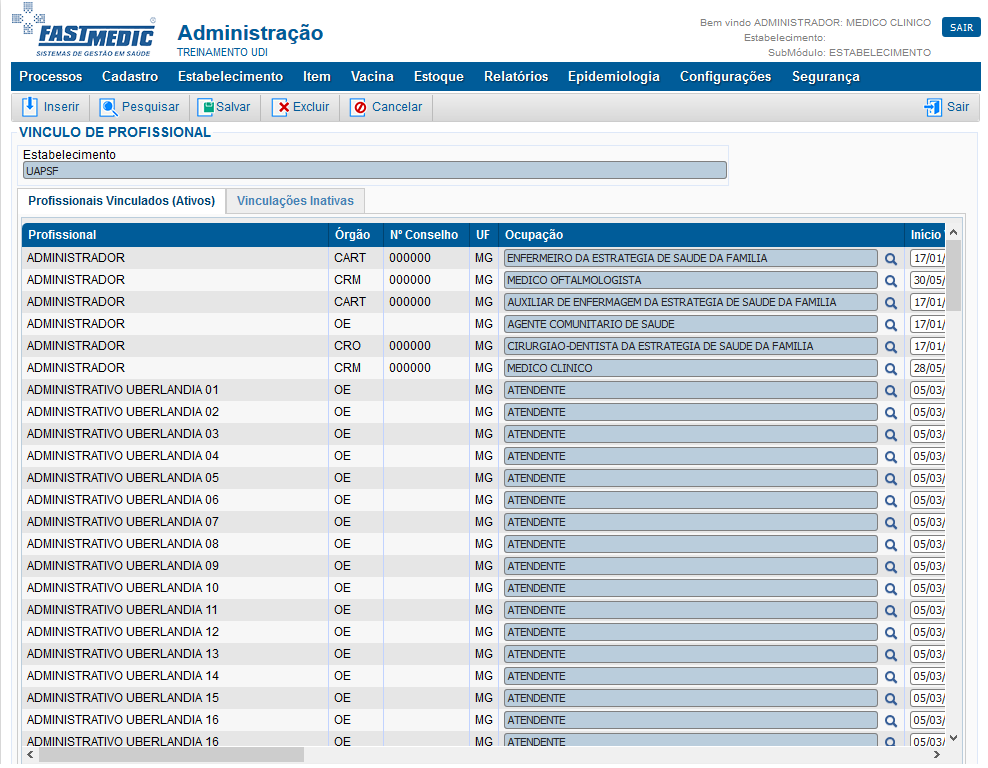The height and width of the screenshot is (768, 988).
Task: Click occupation search icon for UBERLANDIA 03
Action: [890, 435]
